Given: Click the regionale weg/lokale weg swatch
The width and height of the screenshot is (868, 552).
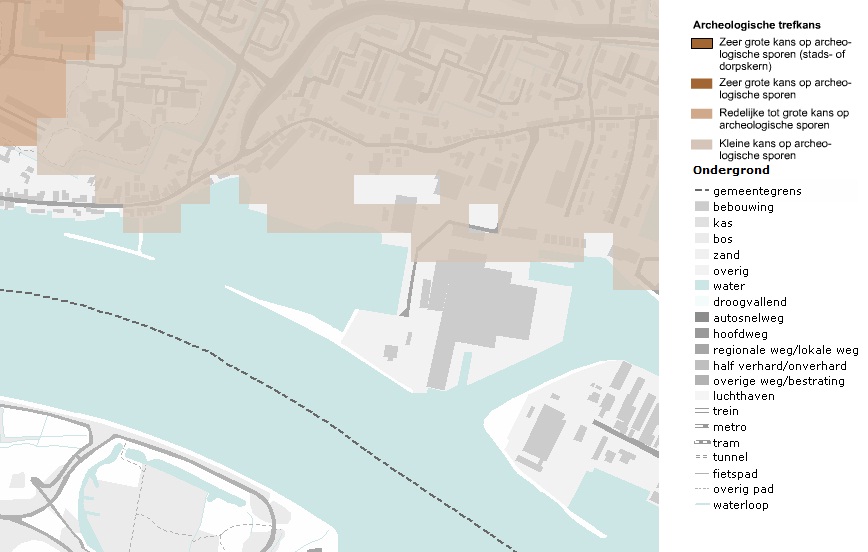Looking at the screenshot, I should coord(701,349).
